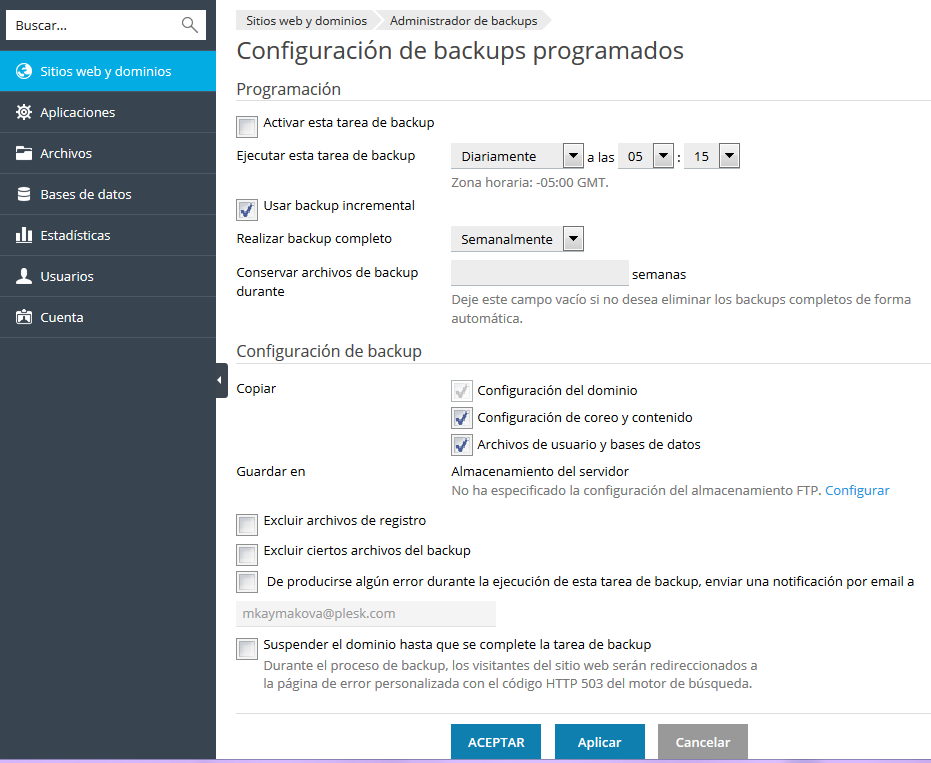The width and height of the screenshot is (931, 763).
Task: Click the folder icon next to Archivos
Action: (24, 154)
